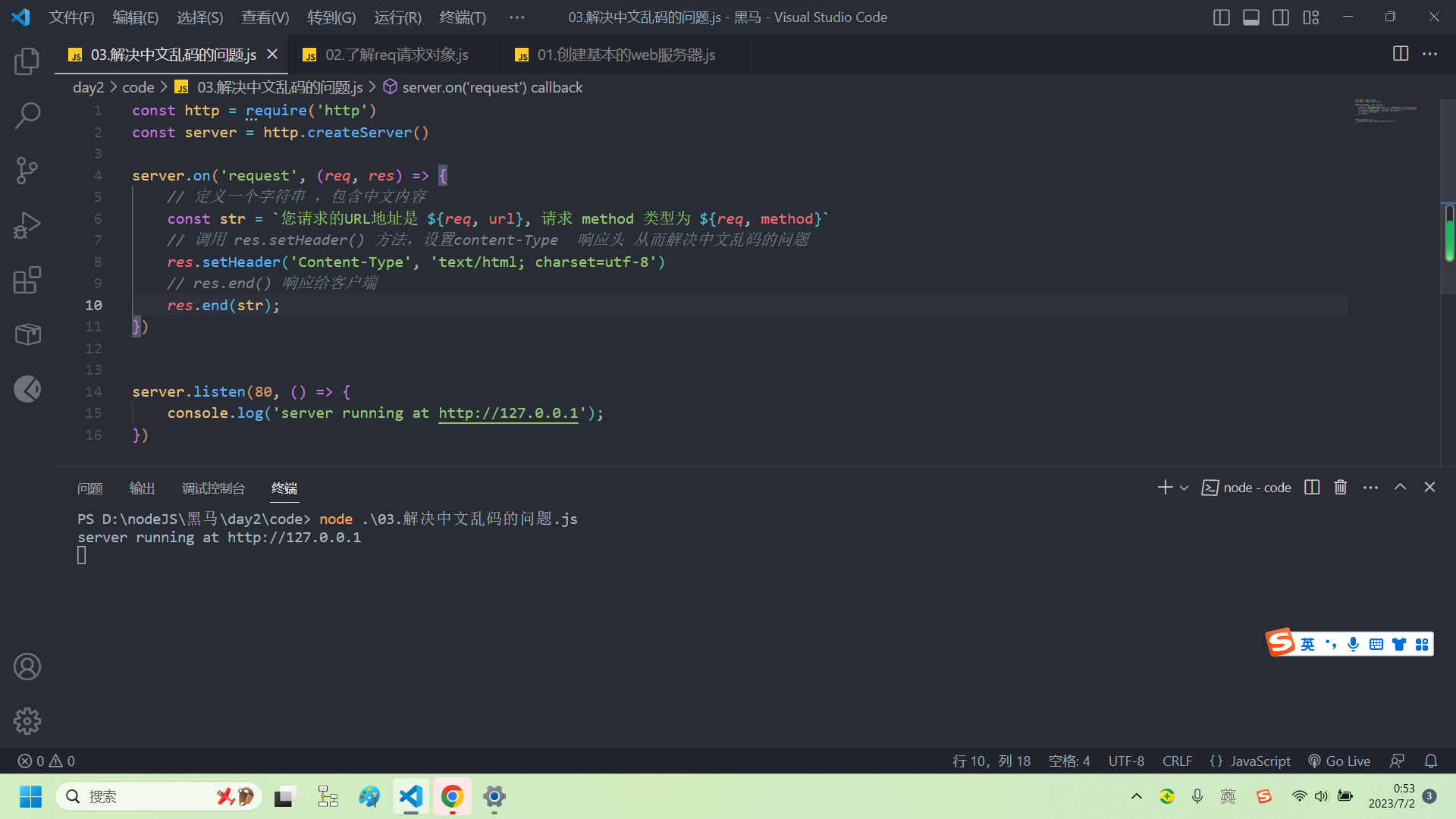Viewport: 1456px width, 819px height.
Task: Open the 编辑(E) menu
Action: coord(136,17)
